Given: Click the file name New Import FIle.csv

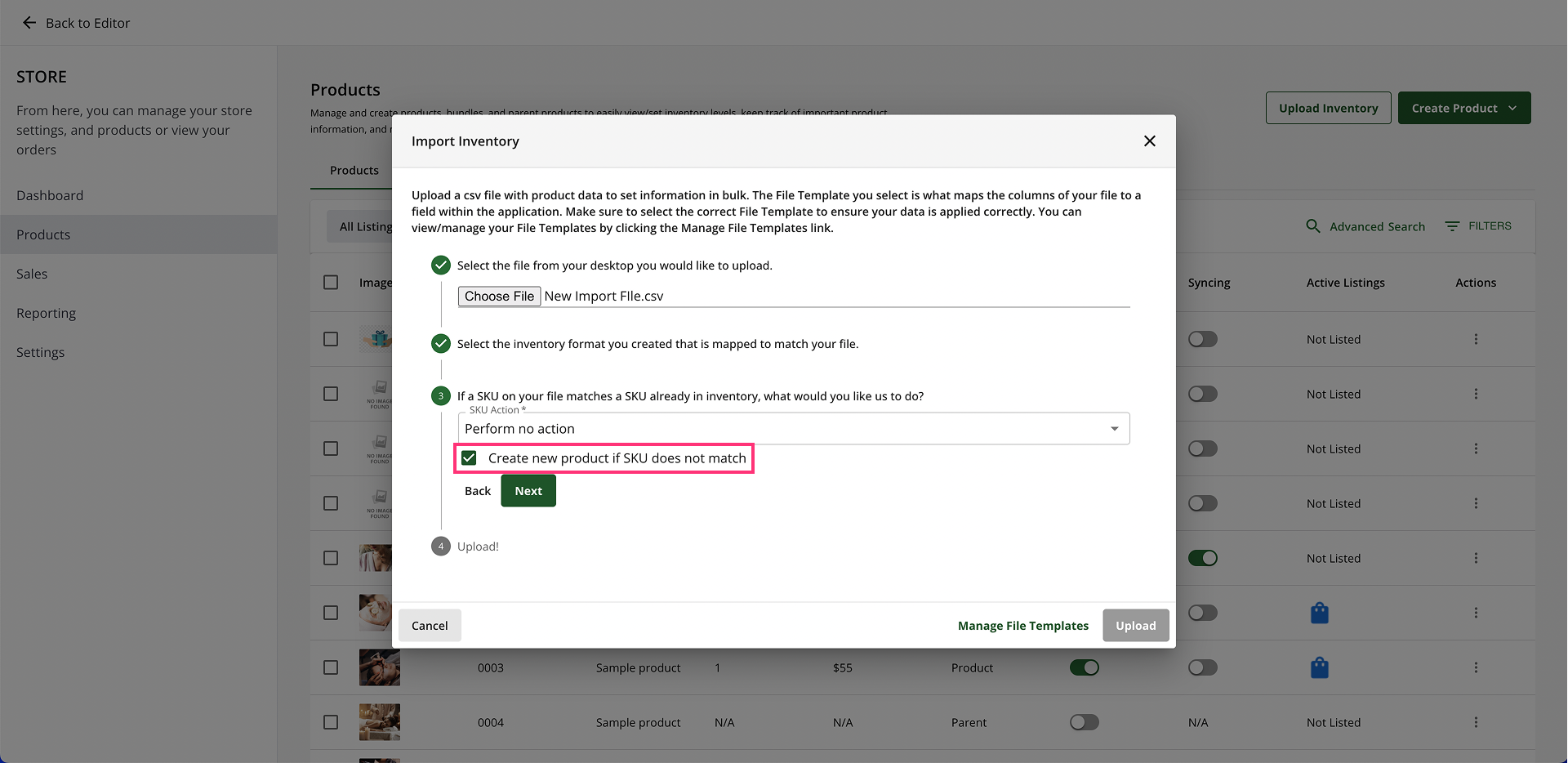Looking at the screenshot, I should click(604, 297).
